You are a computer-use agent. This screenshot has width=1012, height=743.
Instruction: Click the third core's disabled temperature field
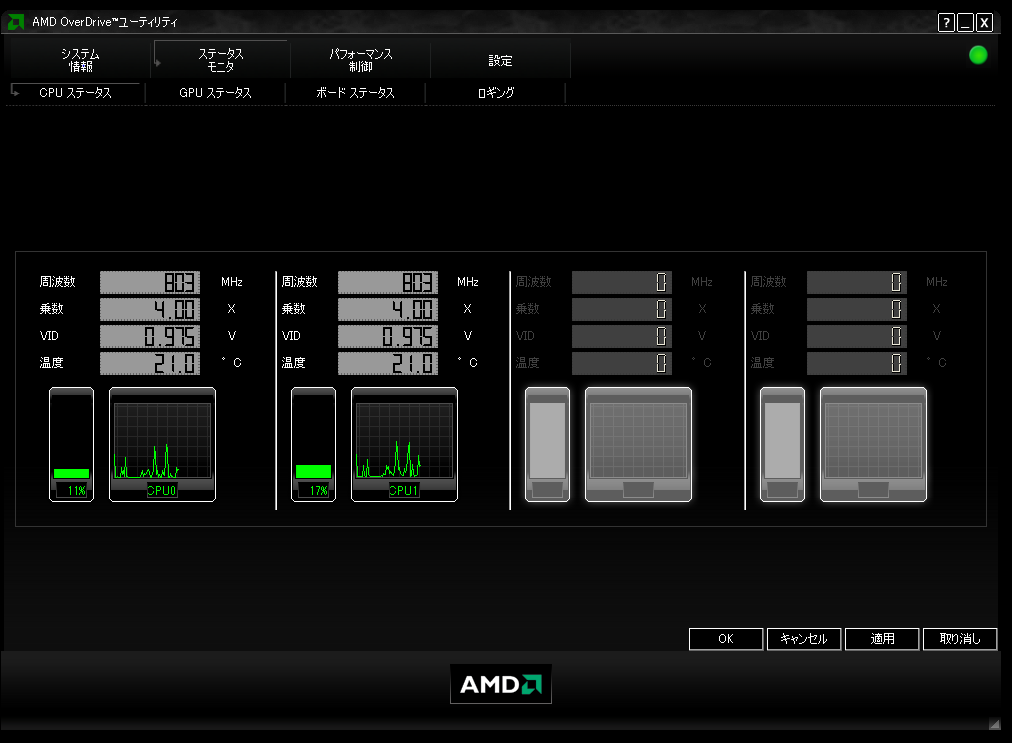(x=622, y=363)
